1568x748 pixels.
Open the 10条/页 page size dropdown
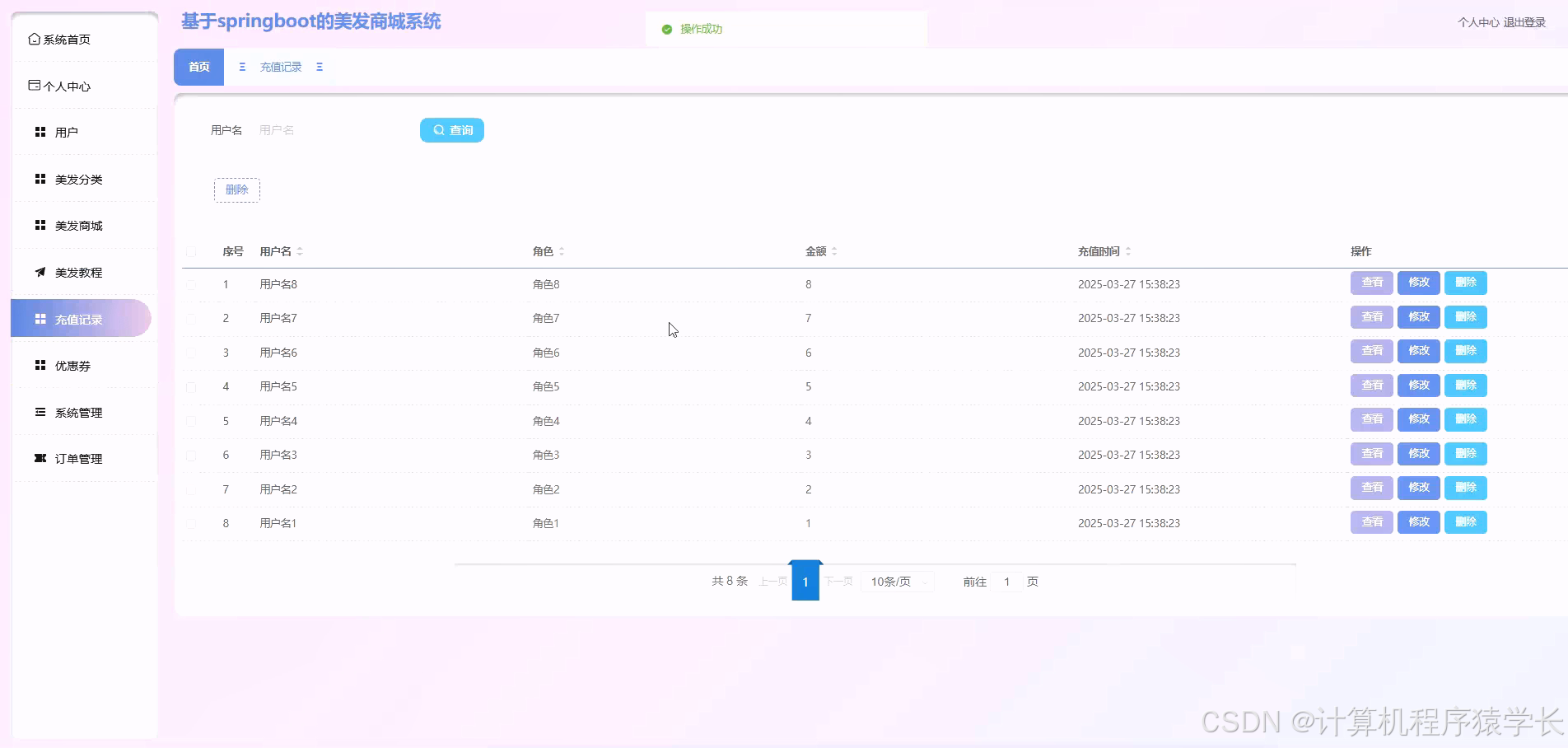(897, 582)
